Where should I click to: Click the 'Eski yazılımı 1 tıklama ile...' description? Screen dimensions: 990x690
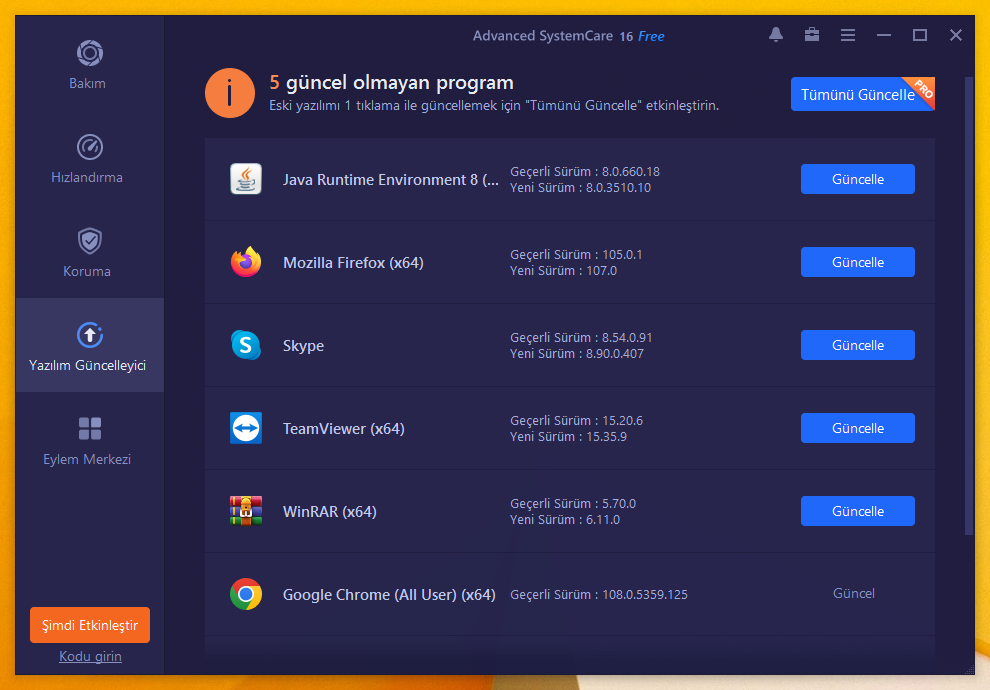494,105
